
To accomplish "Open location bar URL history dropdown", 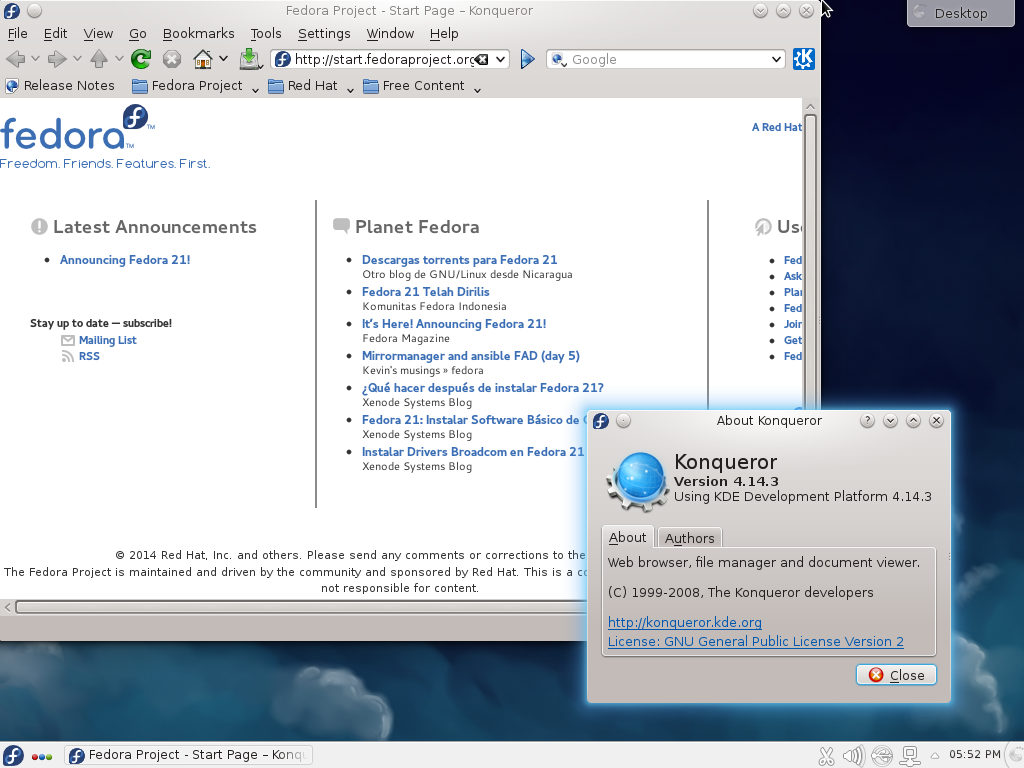I will point(500,59).
